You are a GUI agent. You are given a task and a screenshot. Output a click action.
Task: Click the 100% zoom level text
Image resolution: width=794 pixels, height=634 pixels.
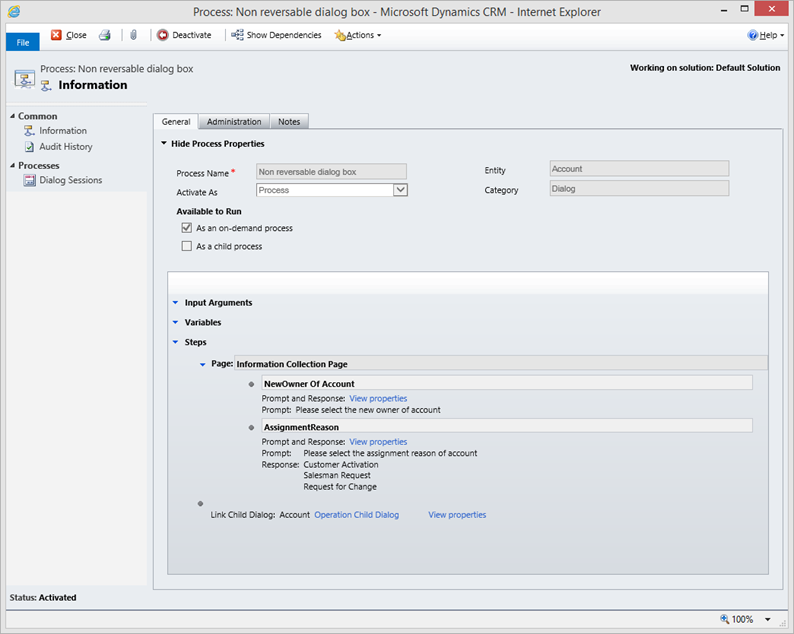pos(742,619)
